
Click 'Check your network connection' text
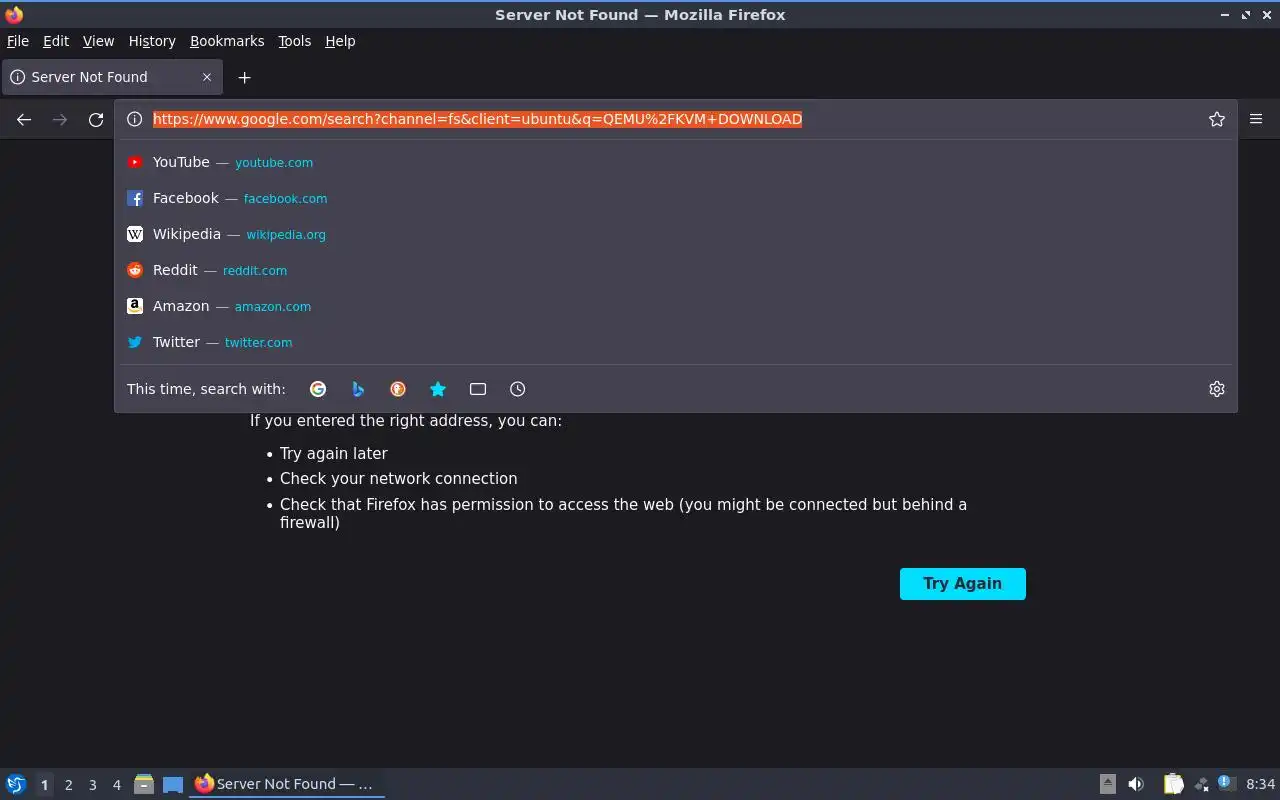(x=399, y=478)
